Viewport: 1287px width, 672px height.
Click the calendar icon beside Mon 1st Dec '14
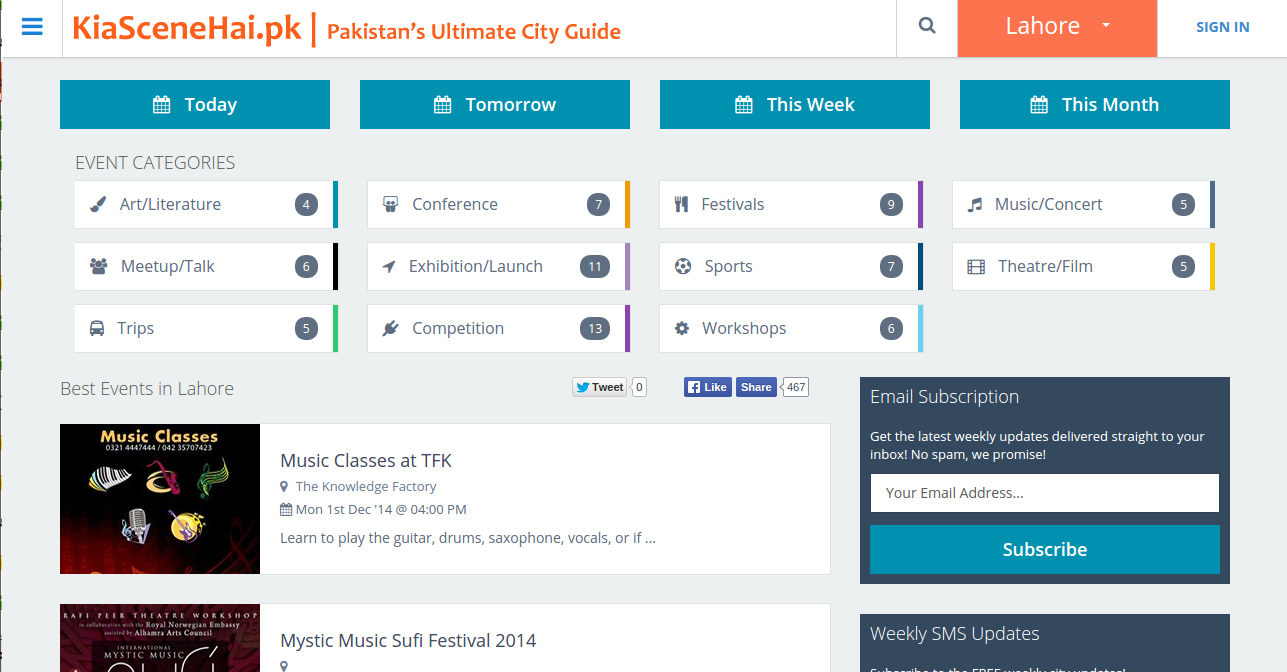286,510
